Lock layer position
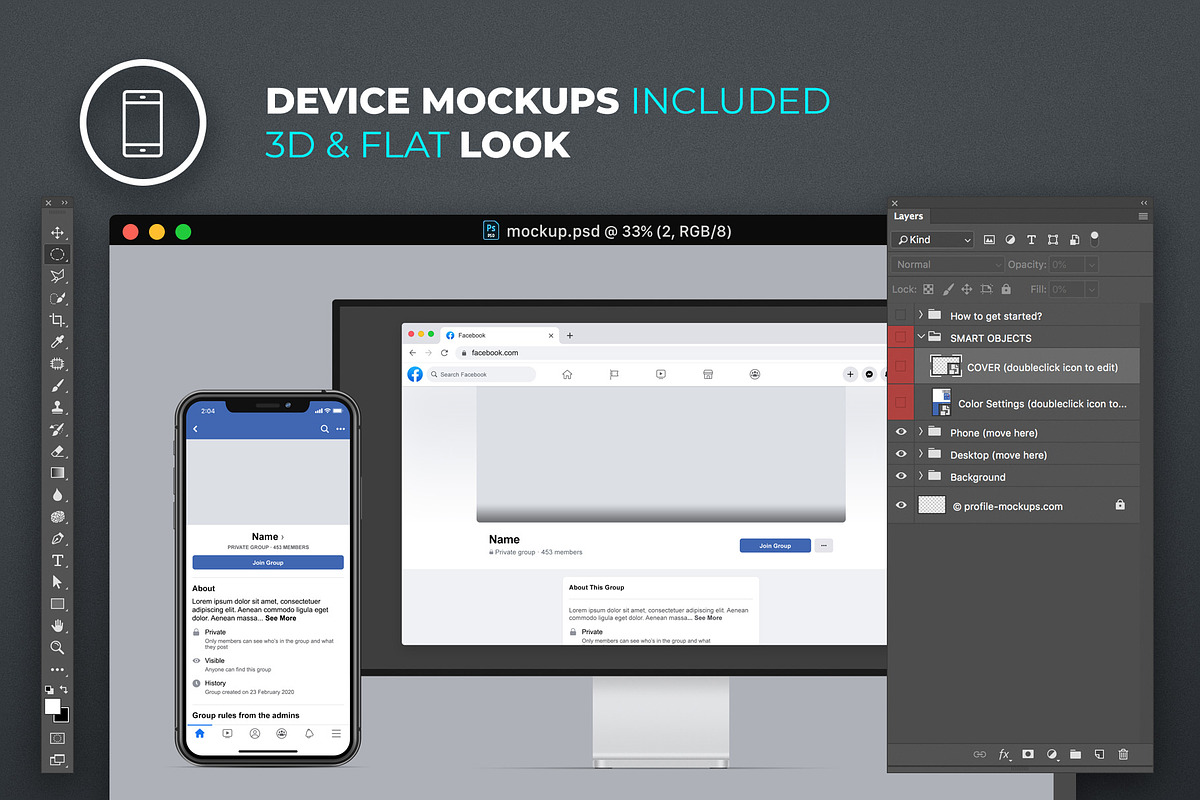The image size is (1200, 800). (x=967, y=289)
